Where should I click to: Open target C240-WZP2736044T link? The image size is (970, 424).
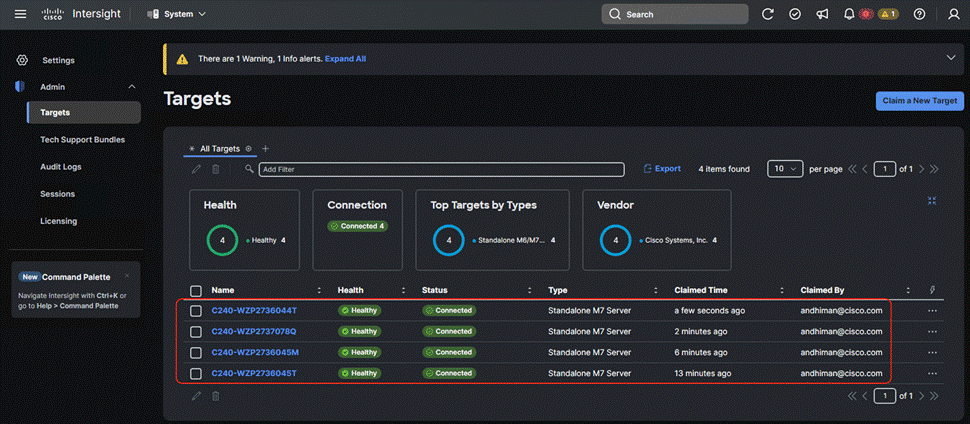pyautogui.click(x=254, y=310)
